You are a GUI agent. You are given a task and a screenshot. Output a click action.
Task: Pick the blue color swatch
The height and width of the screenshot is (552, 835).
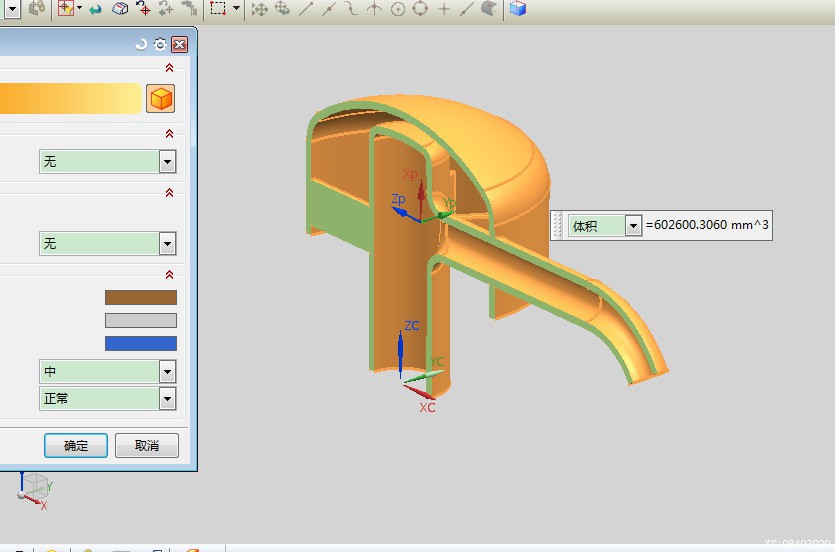(140, 343)
